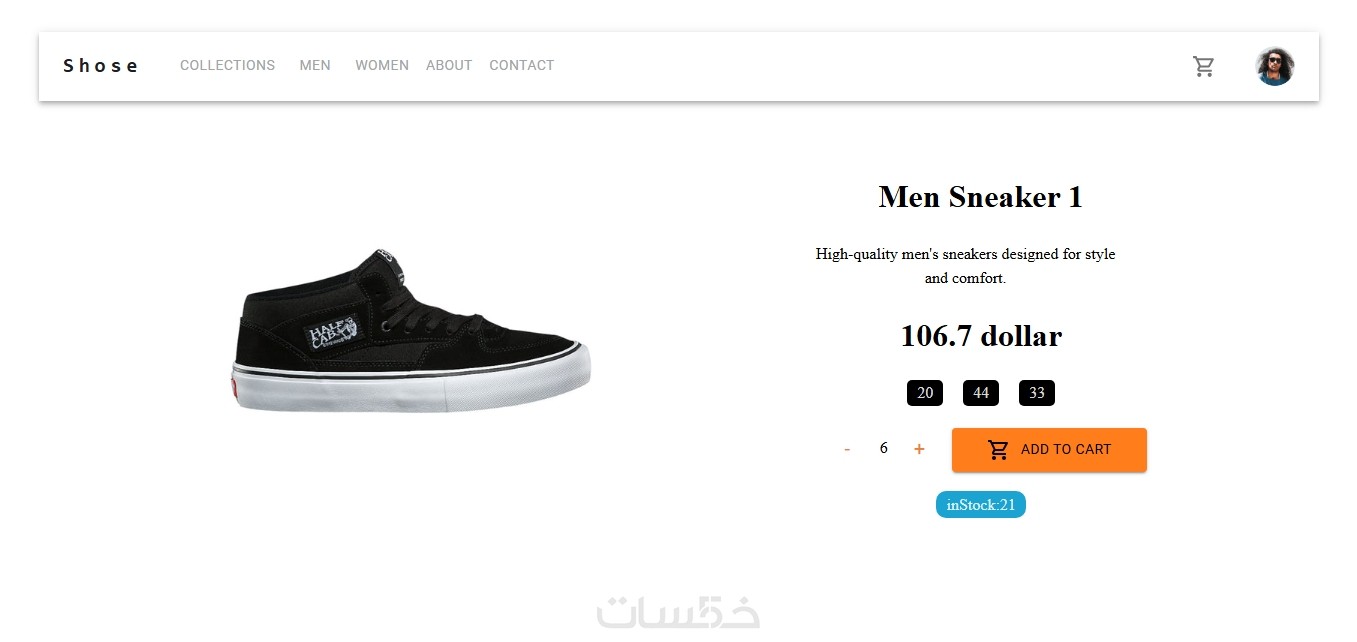Choose size 44

click(x=981, y=393)
